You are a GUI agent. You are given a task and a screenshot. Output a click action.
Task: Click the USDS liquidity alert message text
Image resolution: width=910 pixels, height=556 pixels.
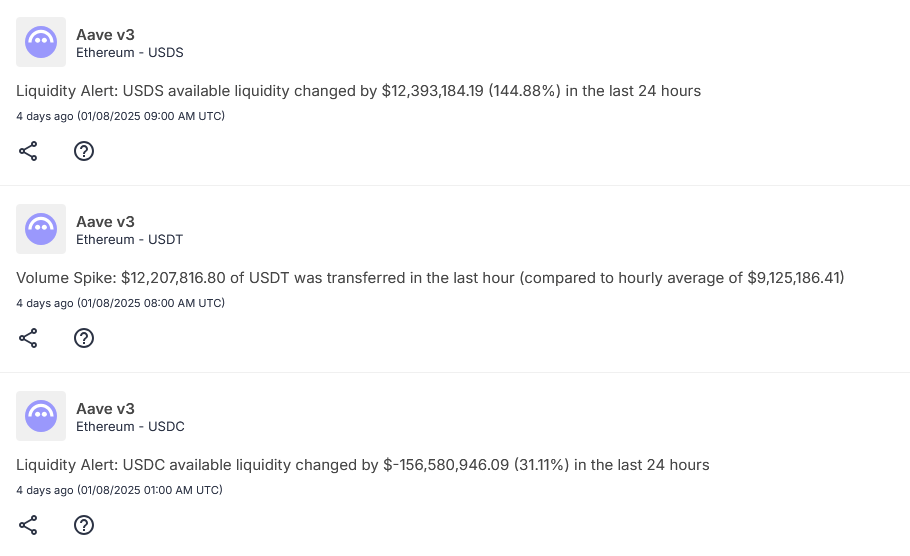click(358, 91)
